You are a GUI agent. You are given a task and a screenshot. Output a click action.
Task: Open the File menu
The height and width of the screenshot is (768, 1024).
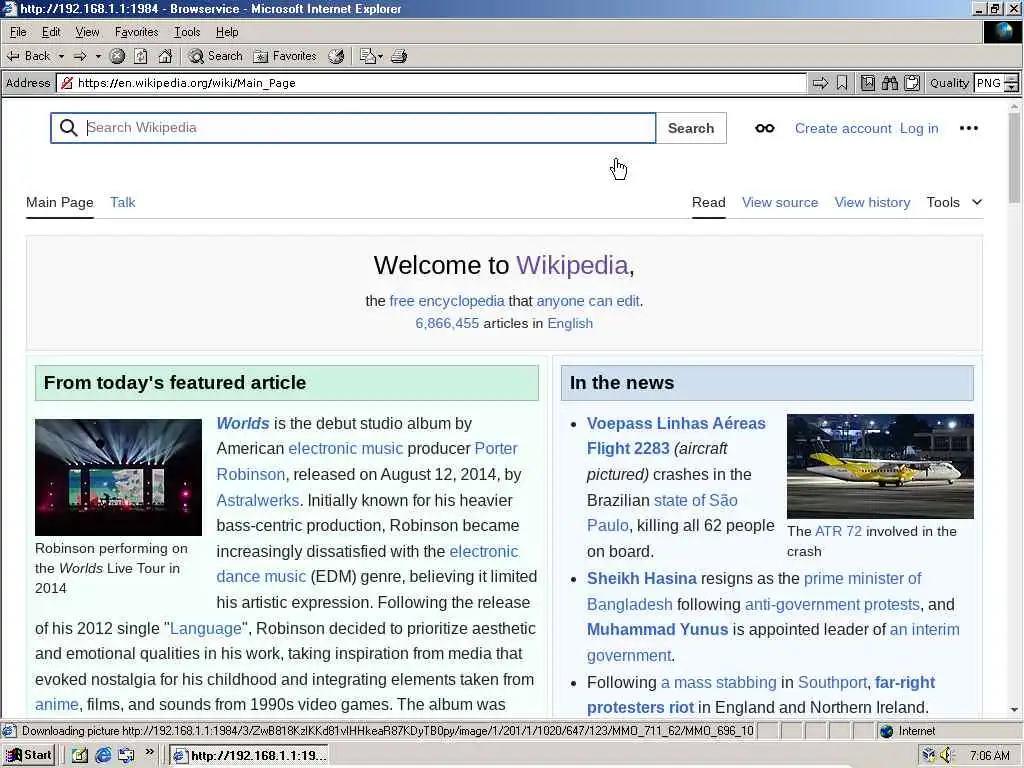click(18, 32)
